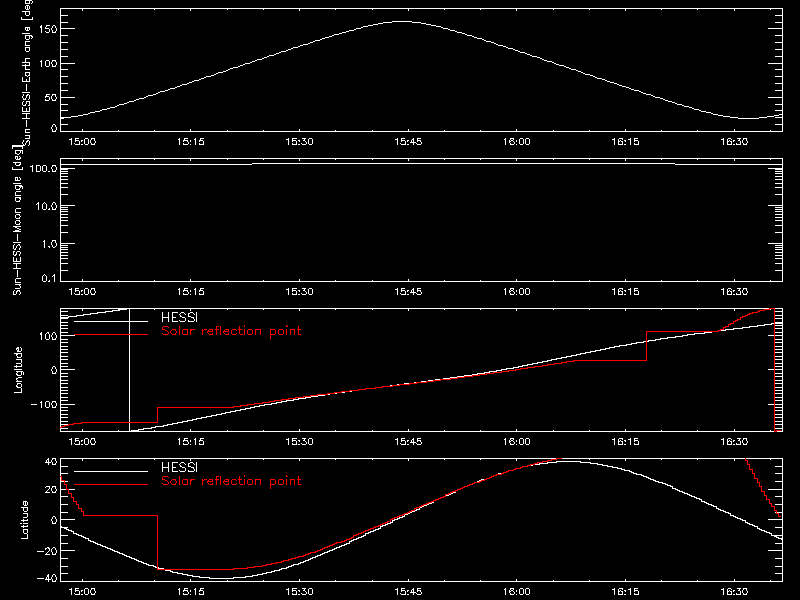Select HESSI legend label in Longitude plot

[179, 317]
